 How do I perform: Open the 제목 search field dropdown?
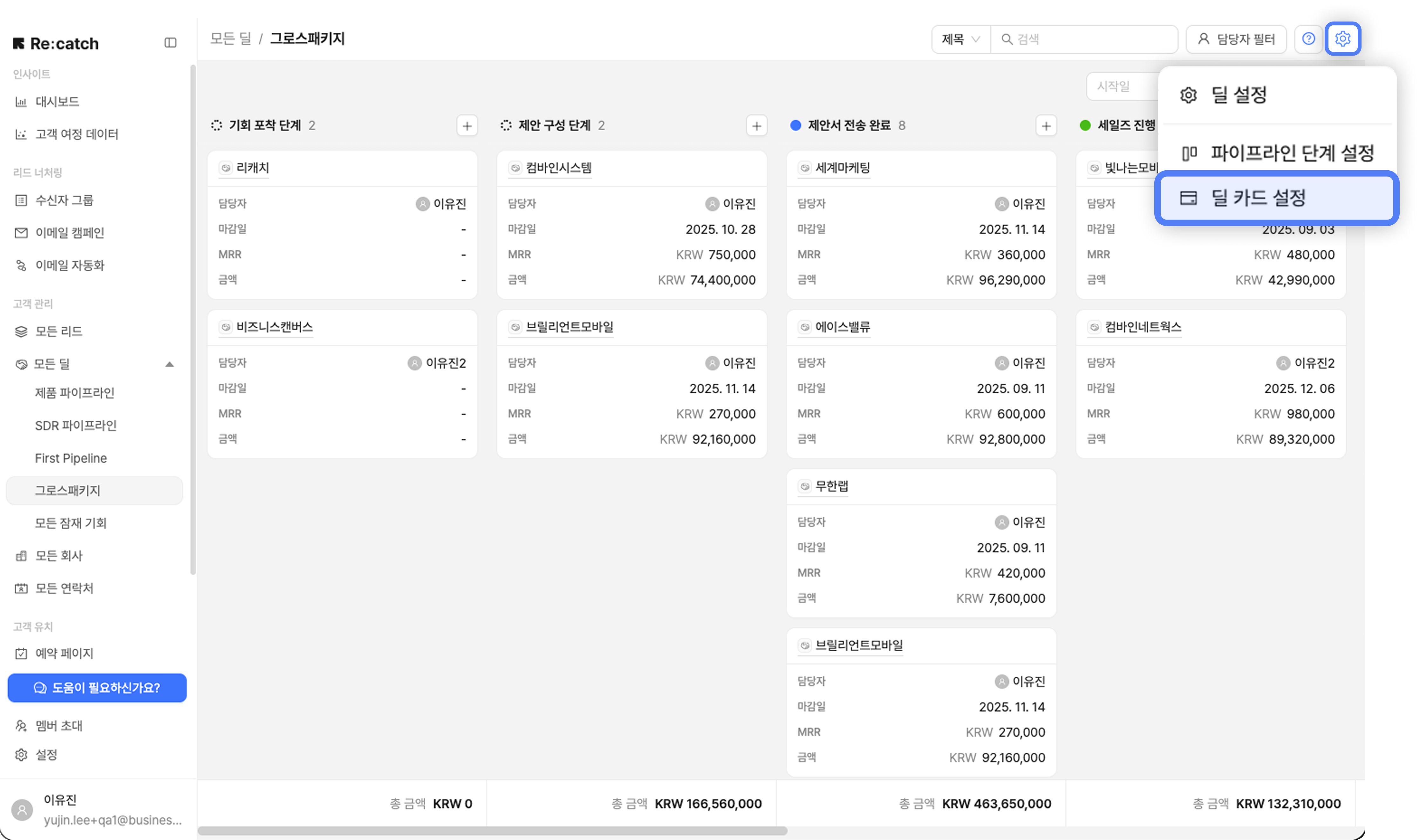click(x=960, y=39)
